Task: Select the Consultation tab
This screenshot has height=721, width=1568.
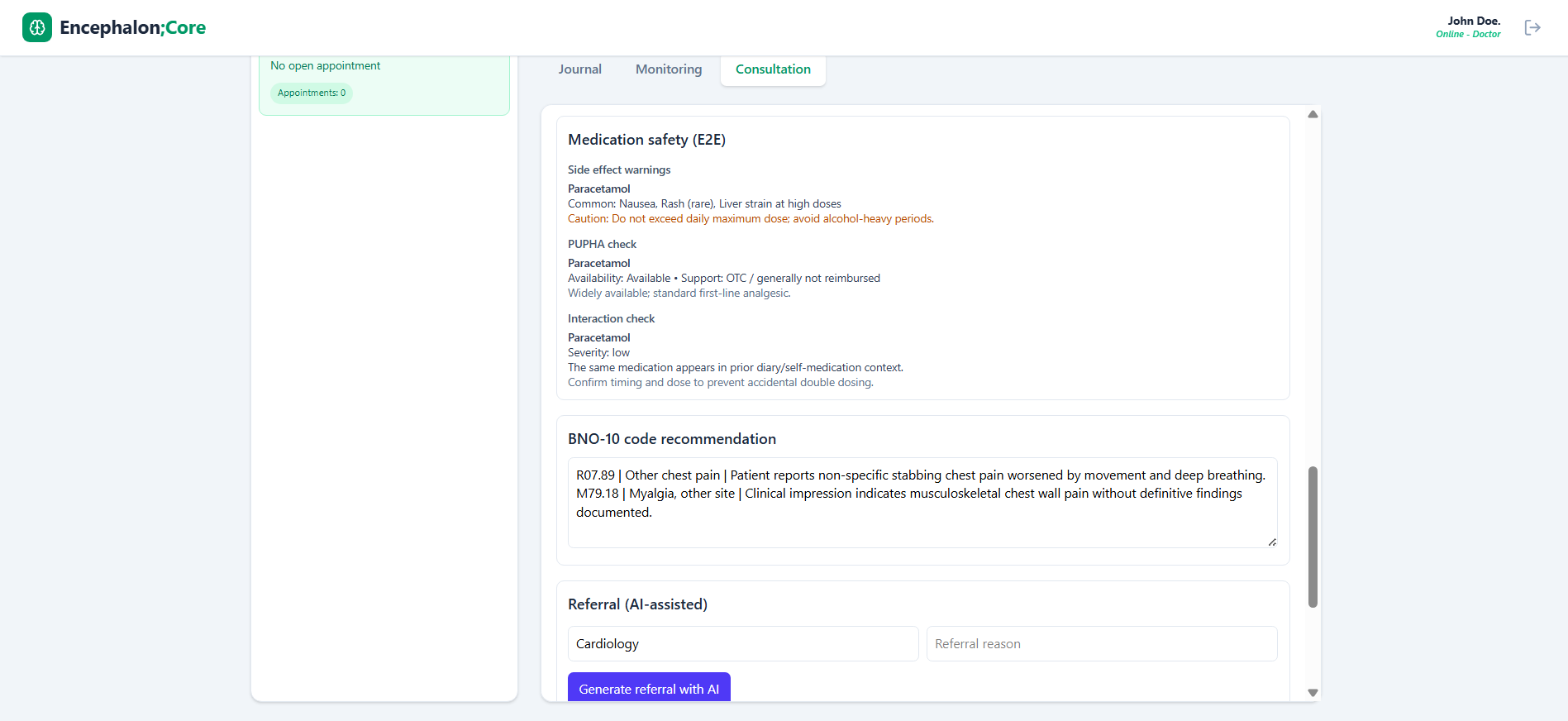Action: click(x=773, y=69)
